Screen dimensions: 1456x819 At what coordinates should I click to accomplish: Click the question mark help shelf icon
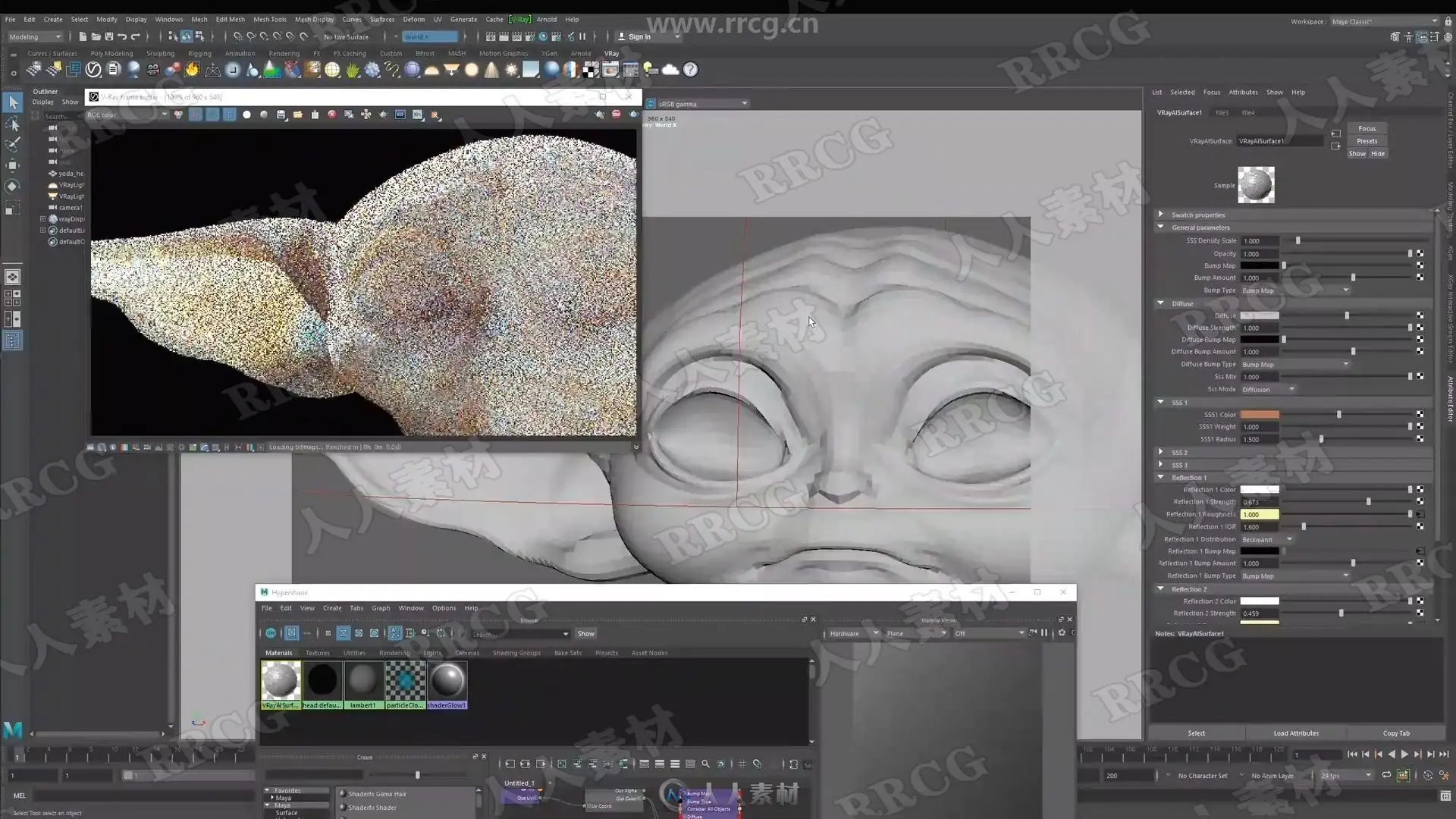tap(690, 70)
